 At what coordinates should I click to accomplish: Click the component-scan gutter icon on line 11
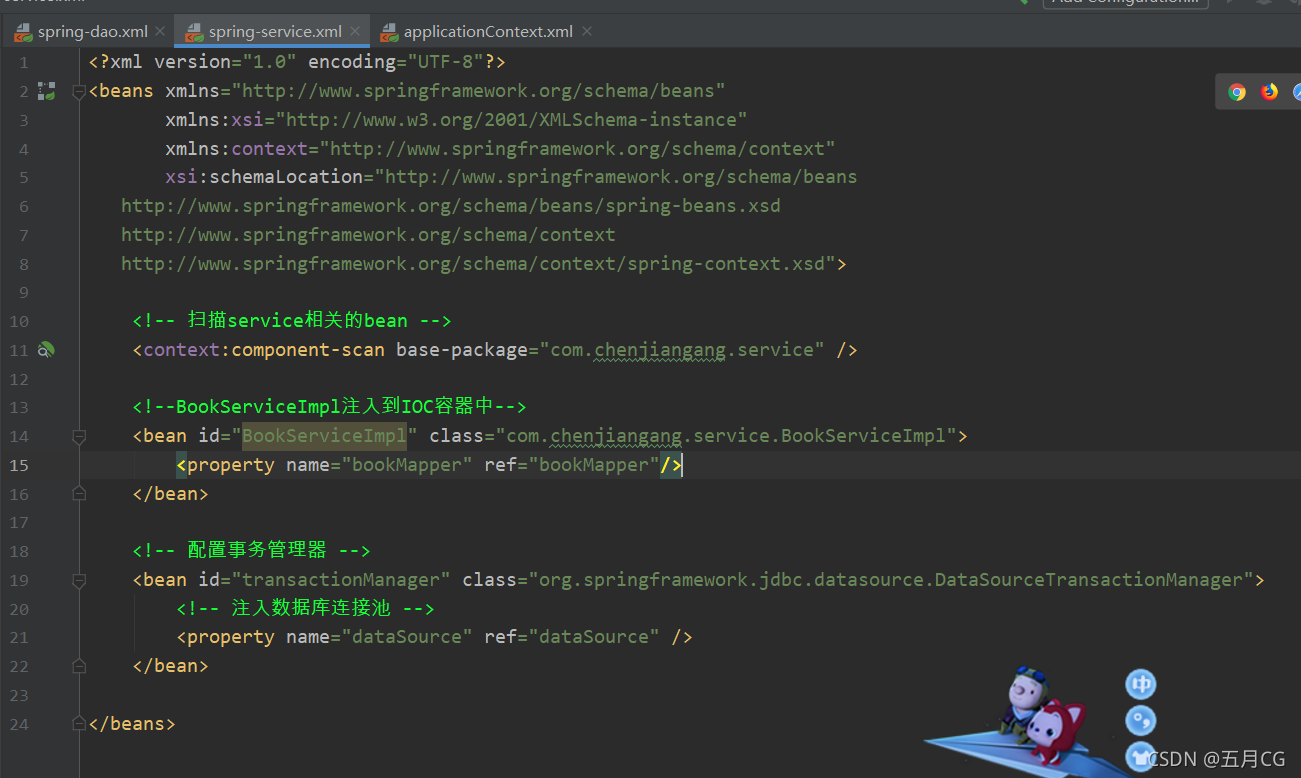point(46,350)
